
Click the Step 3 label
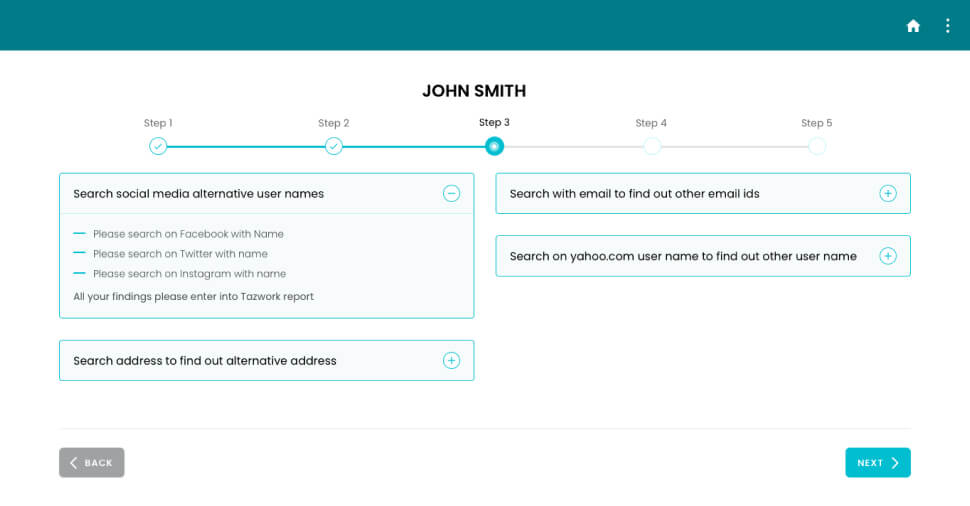[494, 123]
